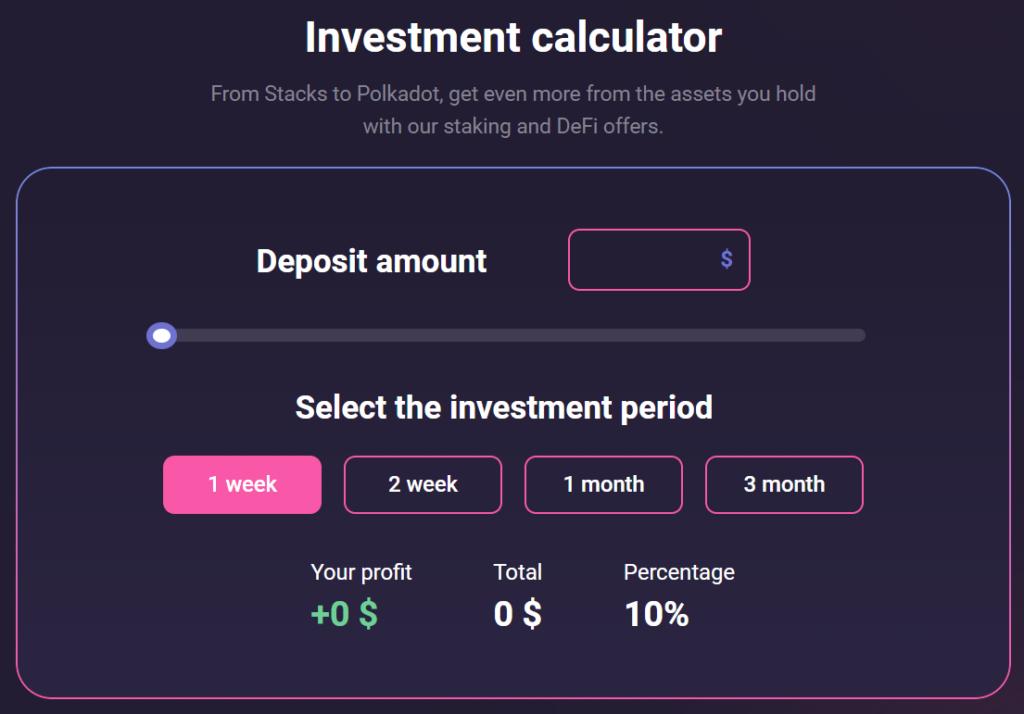Click the deposit slider's round handle
The image size is (1024, 714).
[x=162, y=336]
